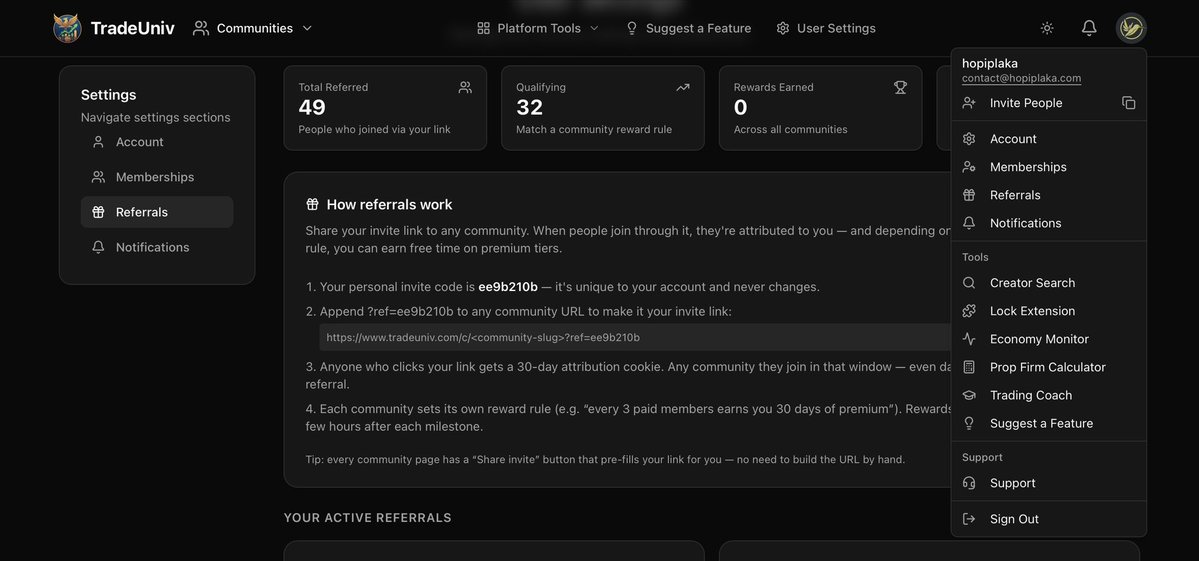Click the gift icon next to How referrals work

(312, 205)
